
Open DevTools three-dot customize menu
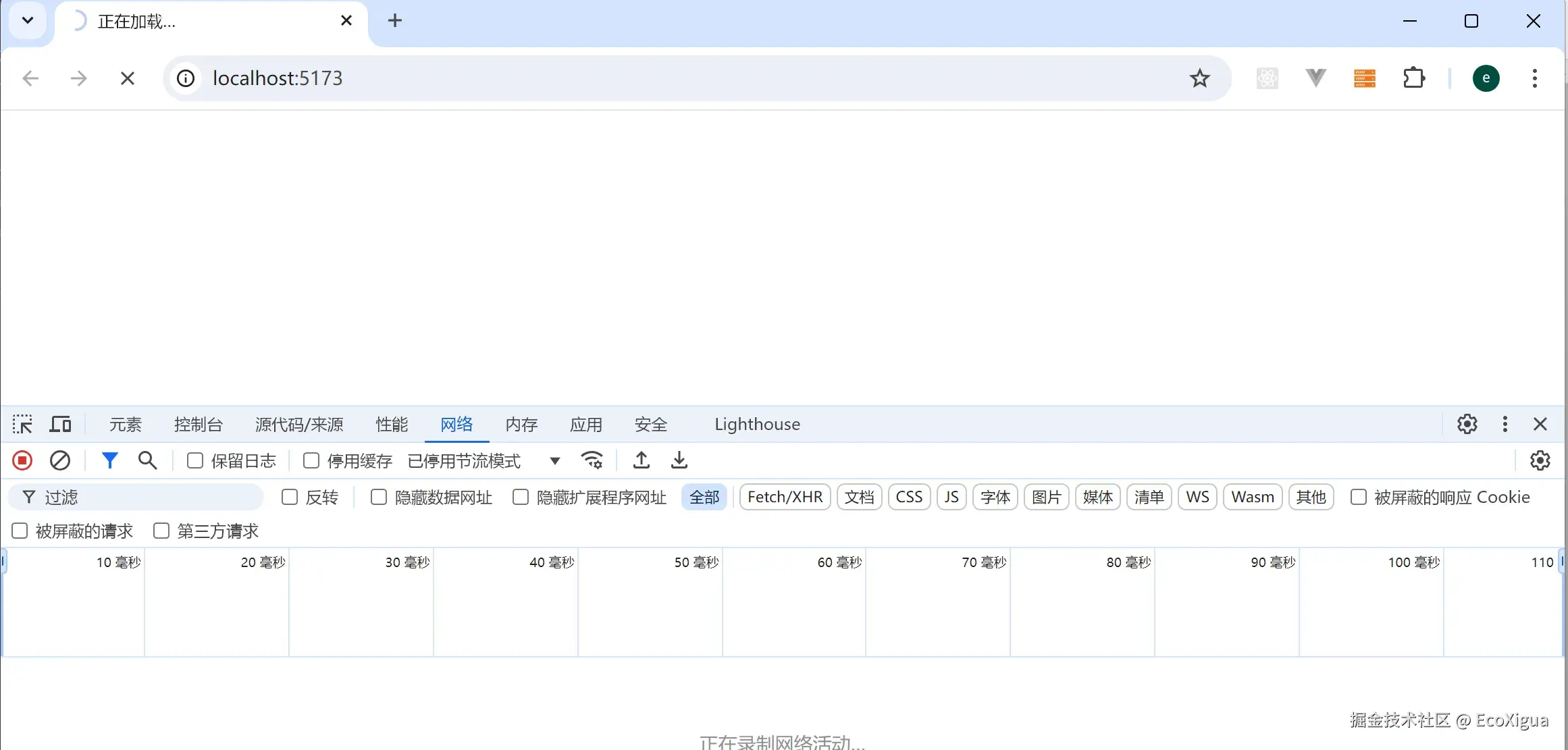1505,424
